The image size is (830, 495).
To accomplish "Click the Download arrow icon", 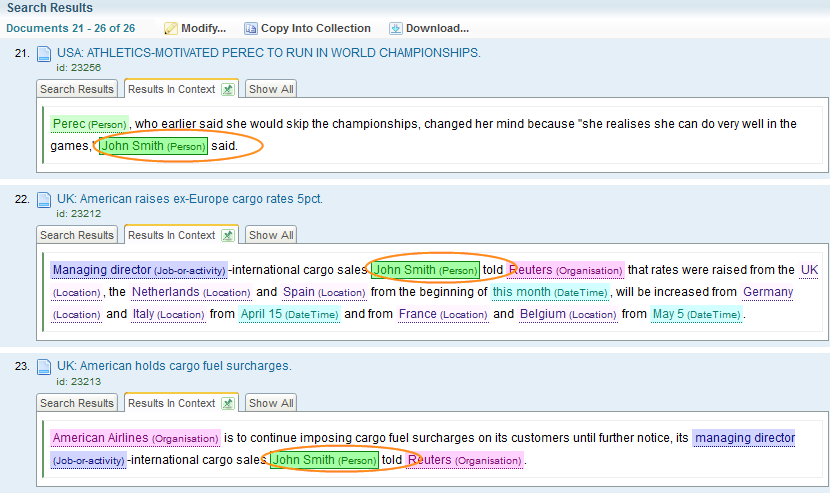I will coord(396,28).
